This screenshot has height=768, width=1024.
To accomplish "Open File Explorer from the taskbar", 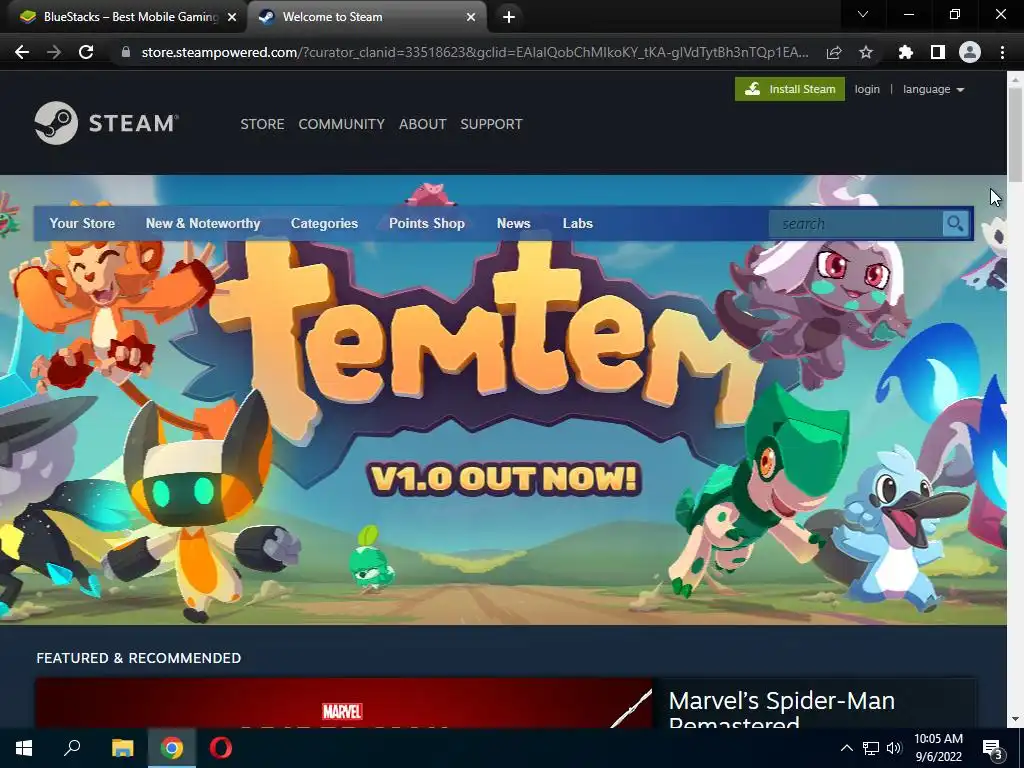I will coord(122,748).
